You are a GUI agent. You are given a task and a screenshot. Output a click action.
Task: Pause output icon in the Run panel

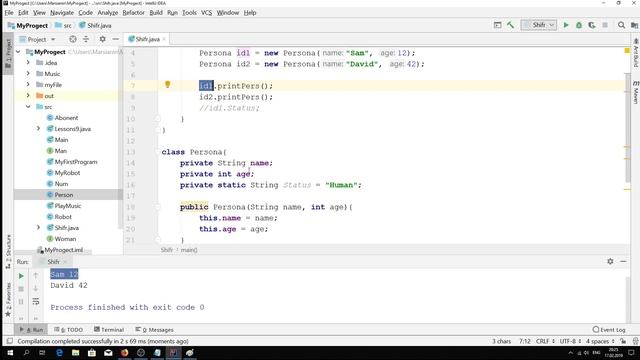tap(21, 302)
